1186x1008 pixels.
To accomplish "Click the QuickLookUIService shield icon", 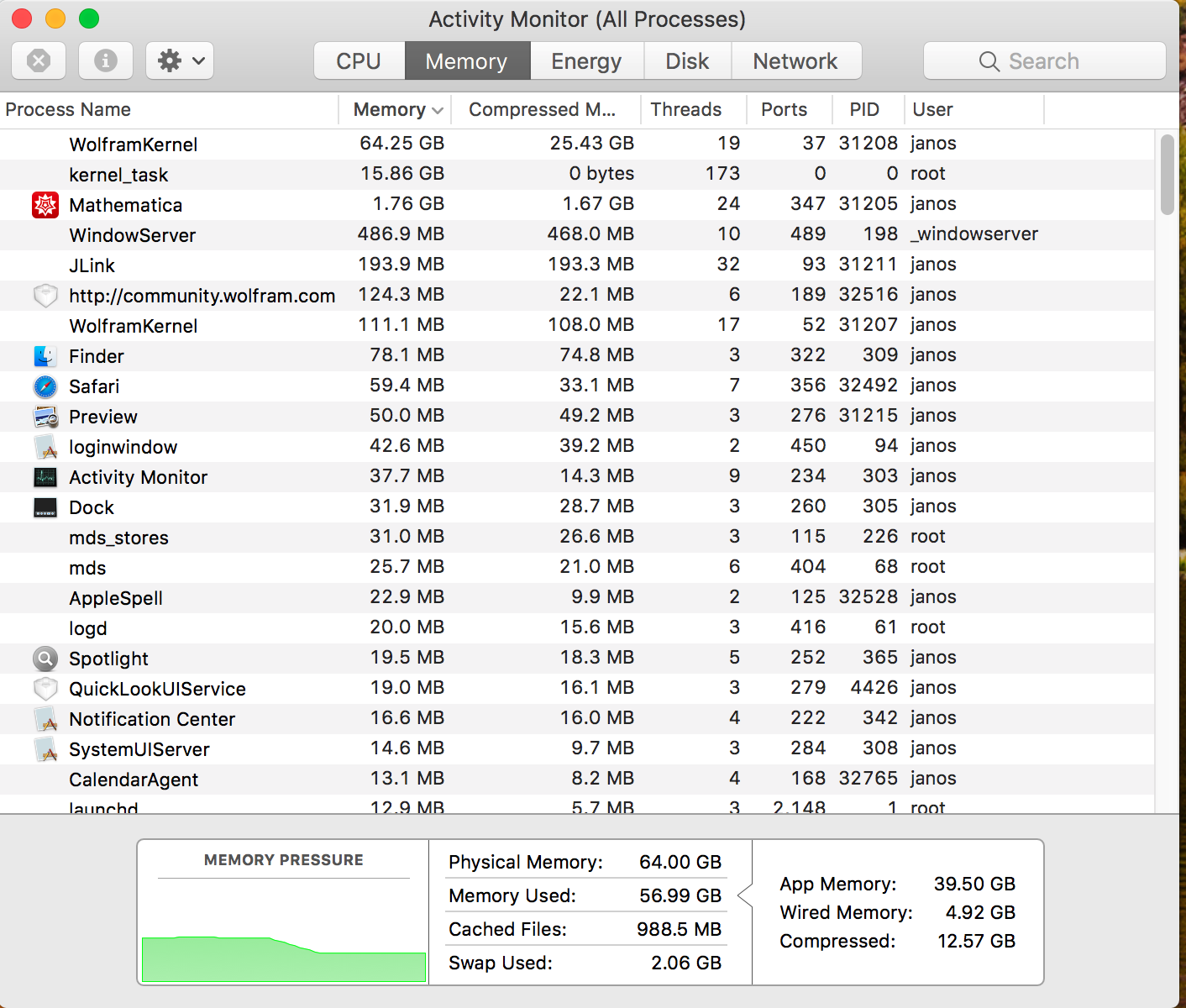I will tap(45, 689).
